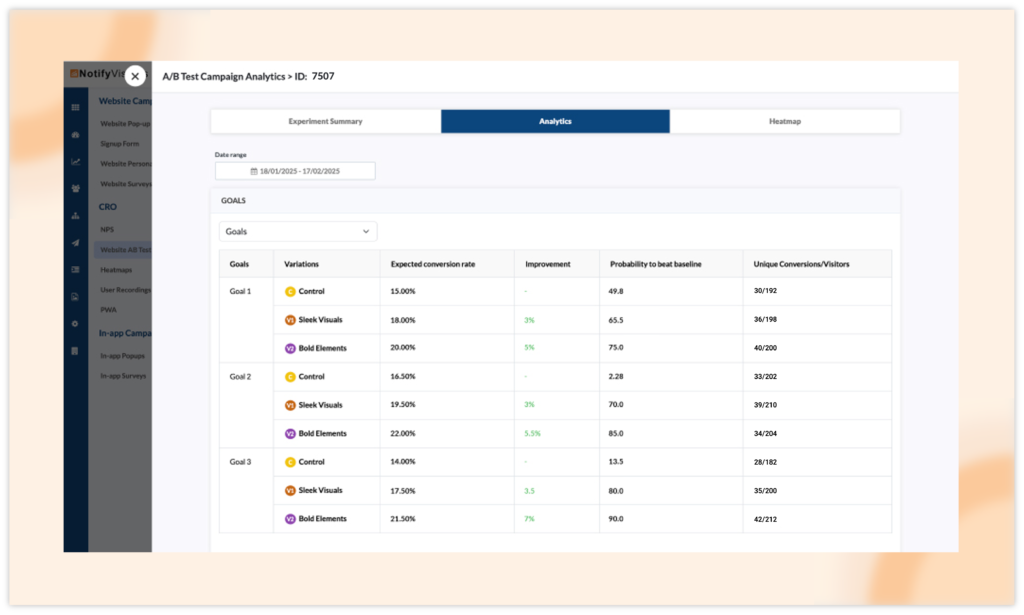Open the line chart analytics sidebar icon

pyautogui.click(x=76, y=162)
